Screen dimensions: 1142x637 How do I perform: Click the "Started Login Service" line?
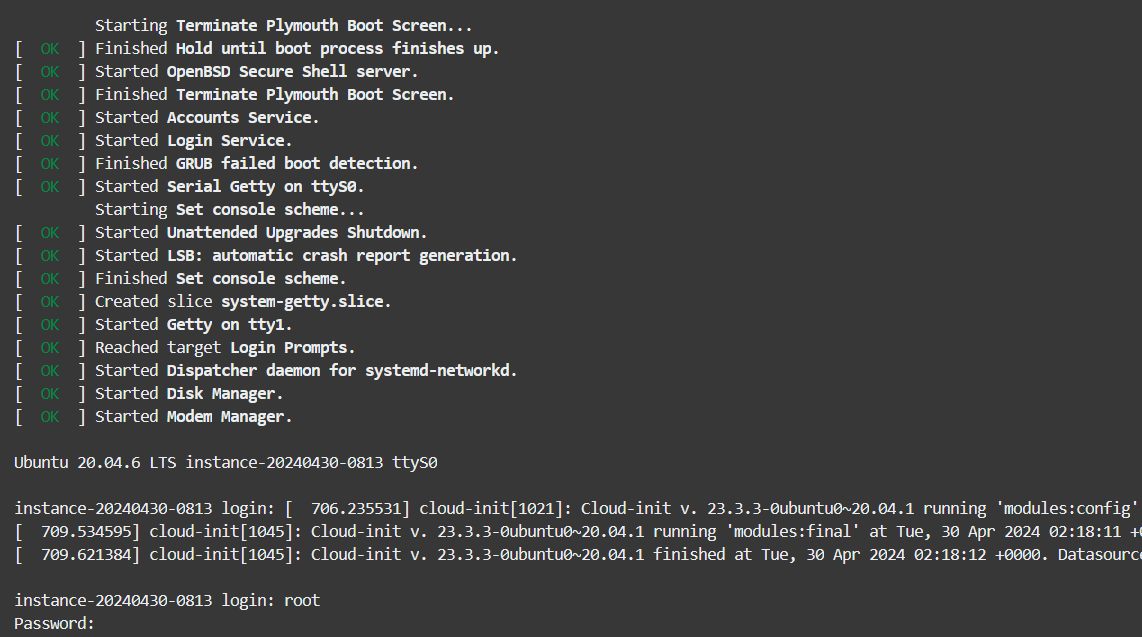click(193, 140)
